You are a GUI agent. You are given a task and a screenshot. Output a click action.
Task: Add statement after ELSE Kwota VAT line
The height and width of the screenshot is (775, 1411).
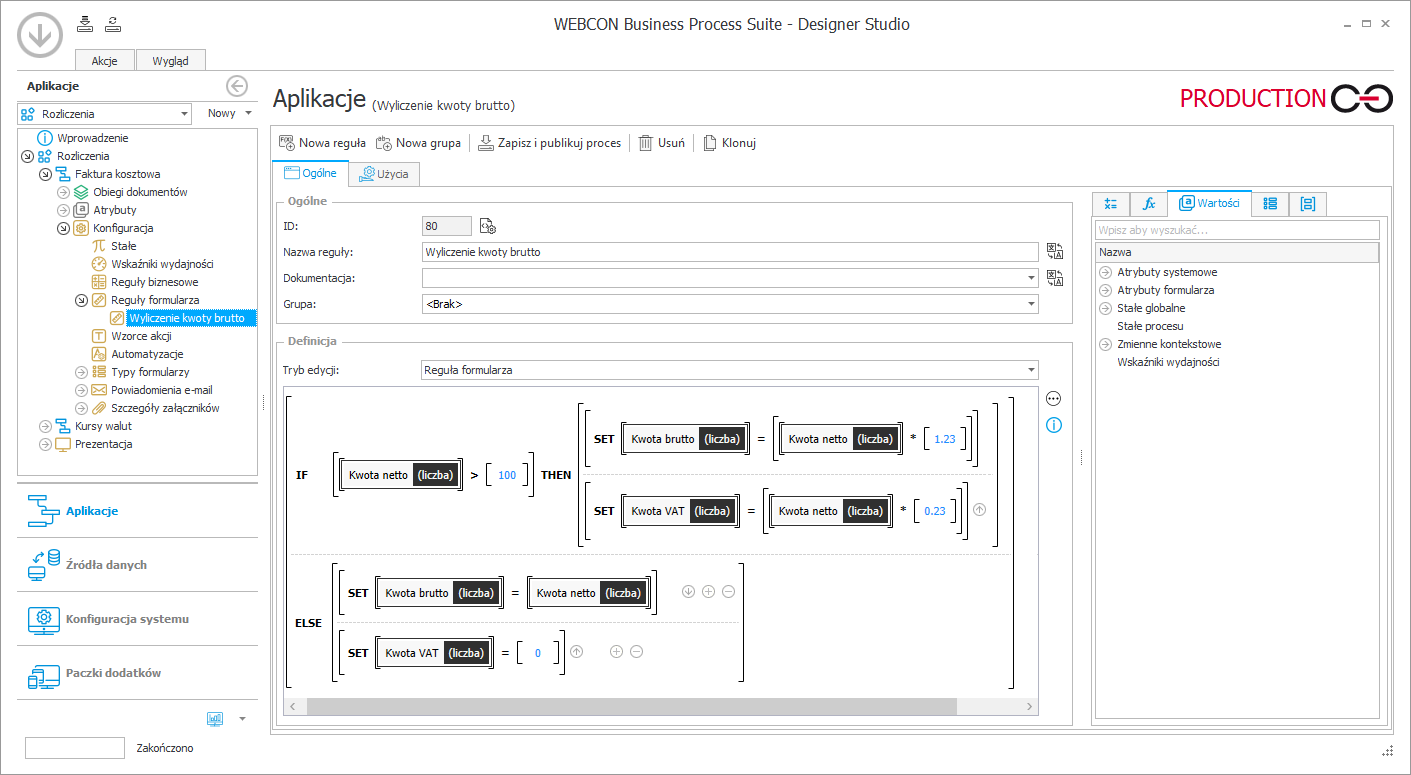(x=616, y=651)
